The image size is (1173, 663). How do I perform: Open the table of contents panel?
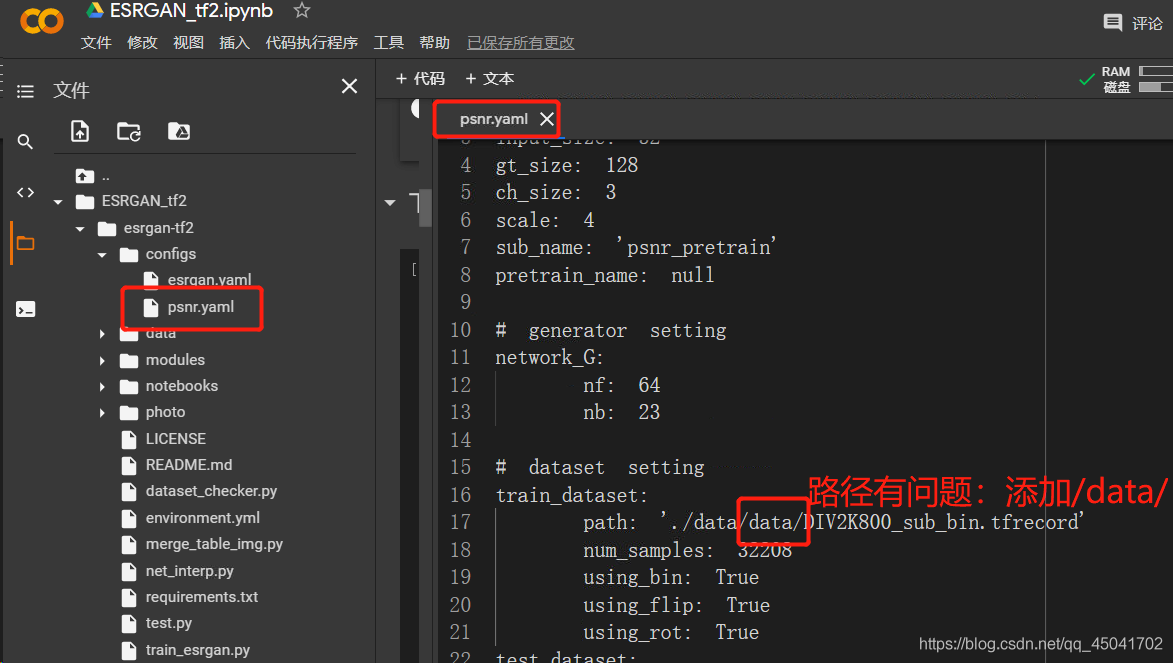[25, 91]
